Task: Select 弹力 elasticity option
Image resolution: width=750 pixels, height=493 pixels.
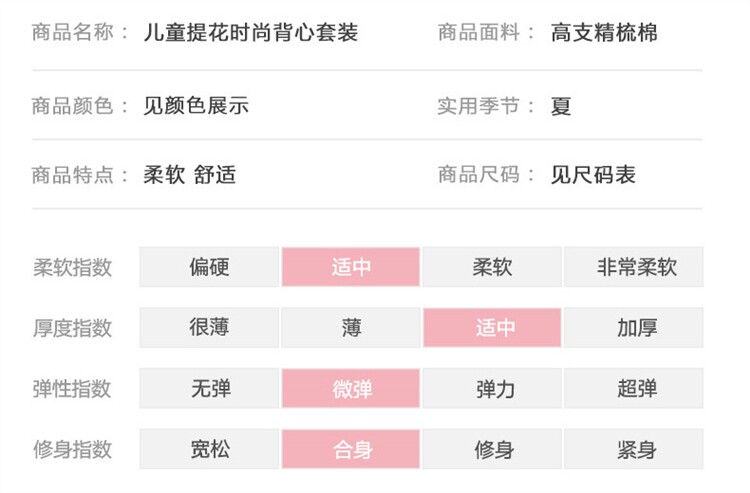Action: (493, 389)
